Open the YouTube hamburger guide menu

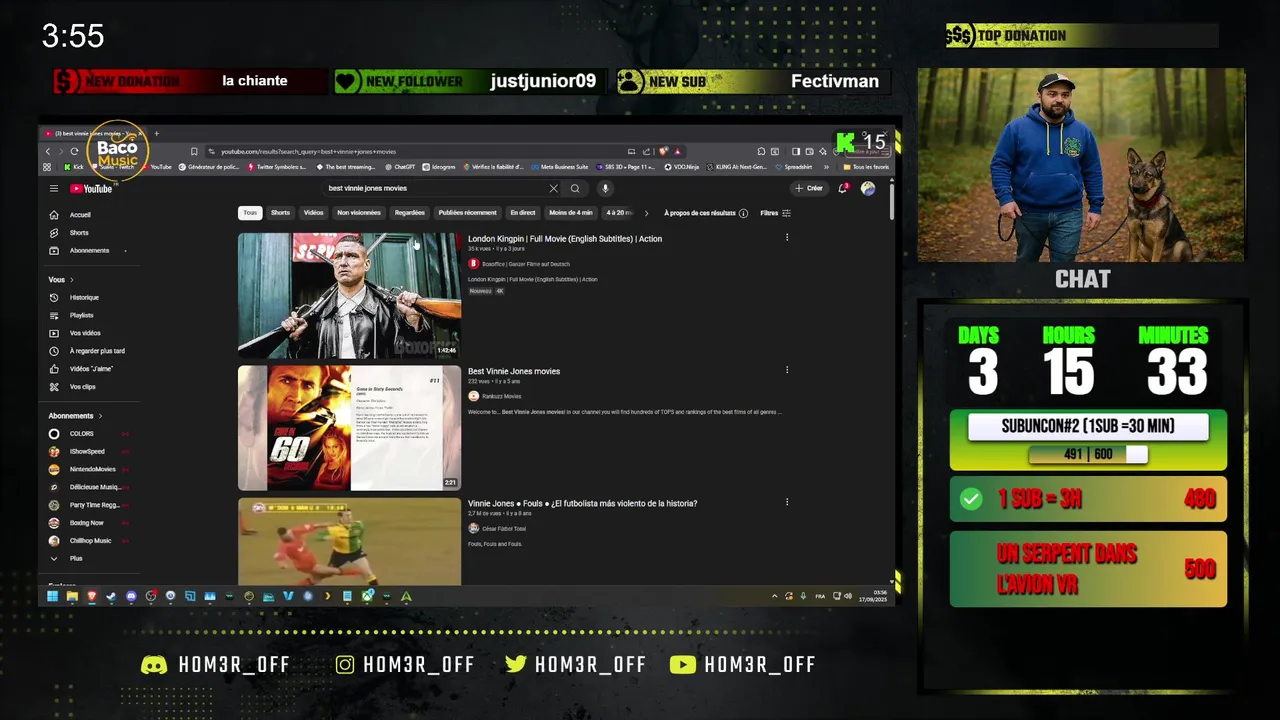(x=54, y=188)
